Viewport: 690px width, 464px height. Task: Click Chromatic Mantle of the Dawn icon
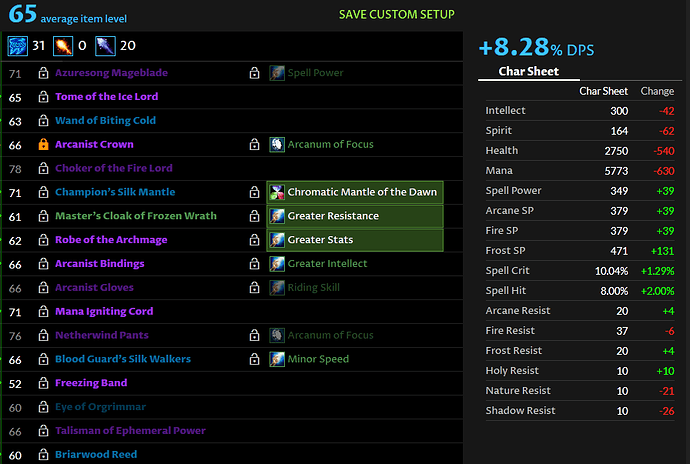click(x=277, y=192)
